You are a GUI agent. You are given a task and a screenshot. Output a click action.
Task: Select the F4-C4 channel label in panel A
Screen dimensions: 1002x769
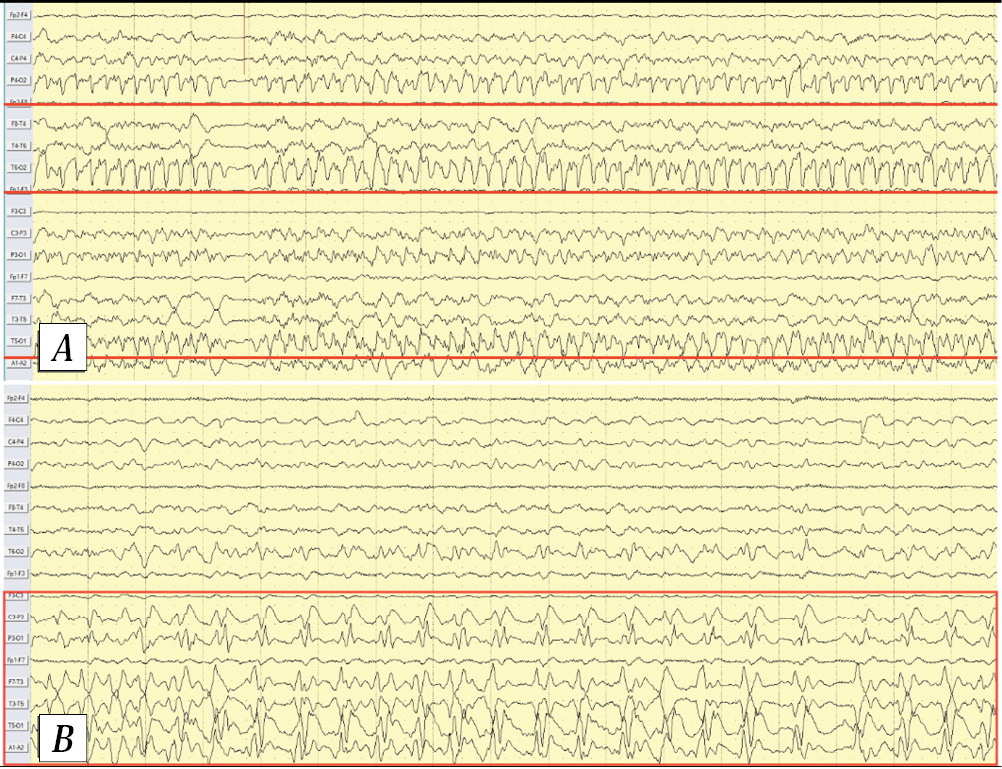(x=19, y=37)
